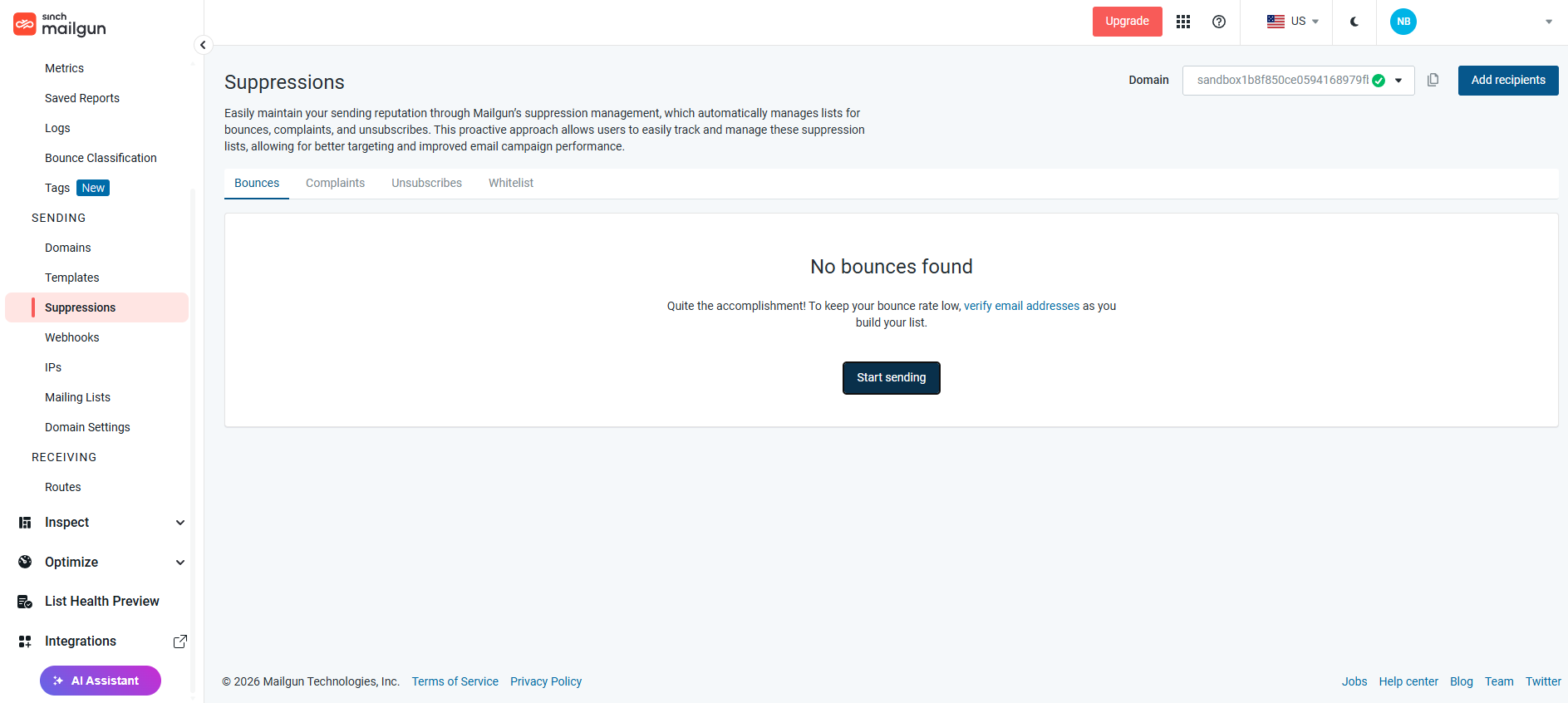Open Webhooks in the sidebar
The image size is (1568, 703).
click(x=72, y=337)
